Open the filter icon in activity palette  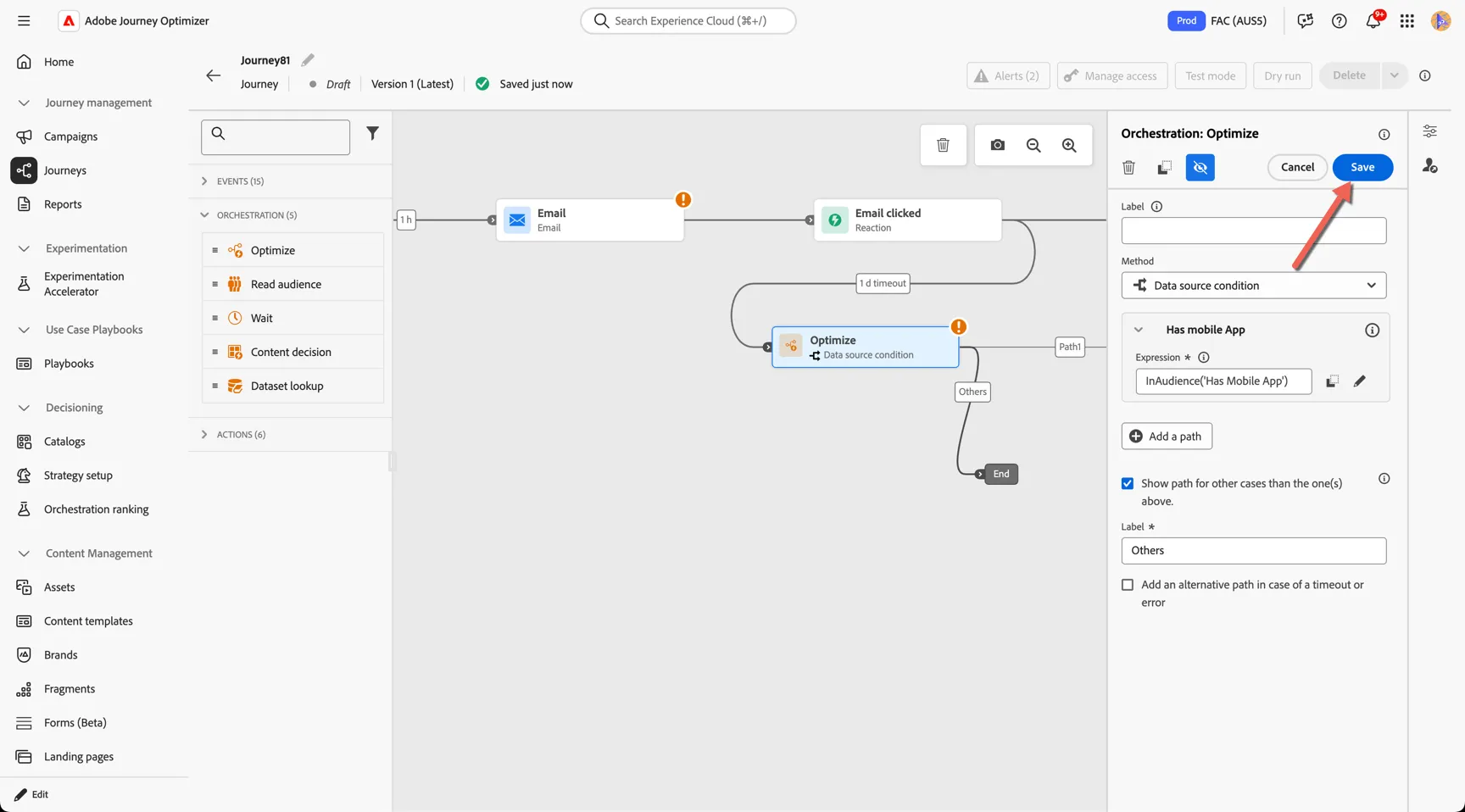click(372, 133)
